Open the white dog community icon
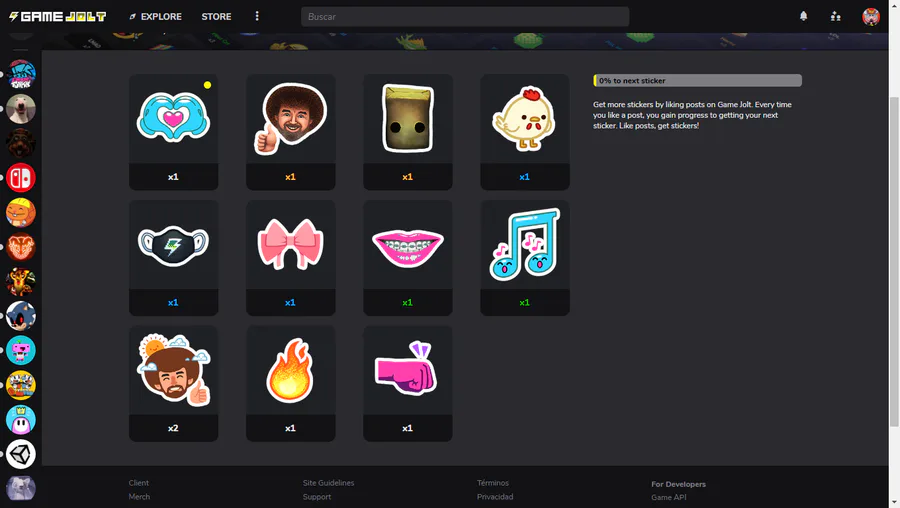The height and width of the screenshot is (508, 900). click(x=21, y=108)
